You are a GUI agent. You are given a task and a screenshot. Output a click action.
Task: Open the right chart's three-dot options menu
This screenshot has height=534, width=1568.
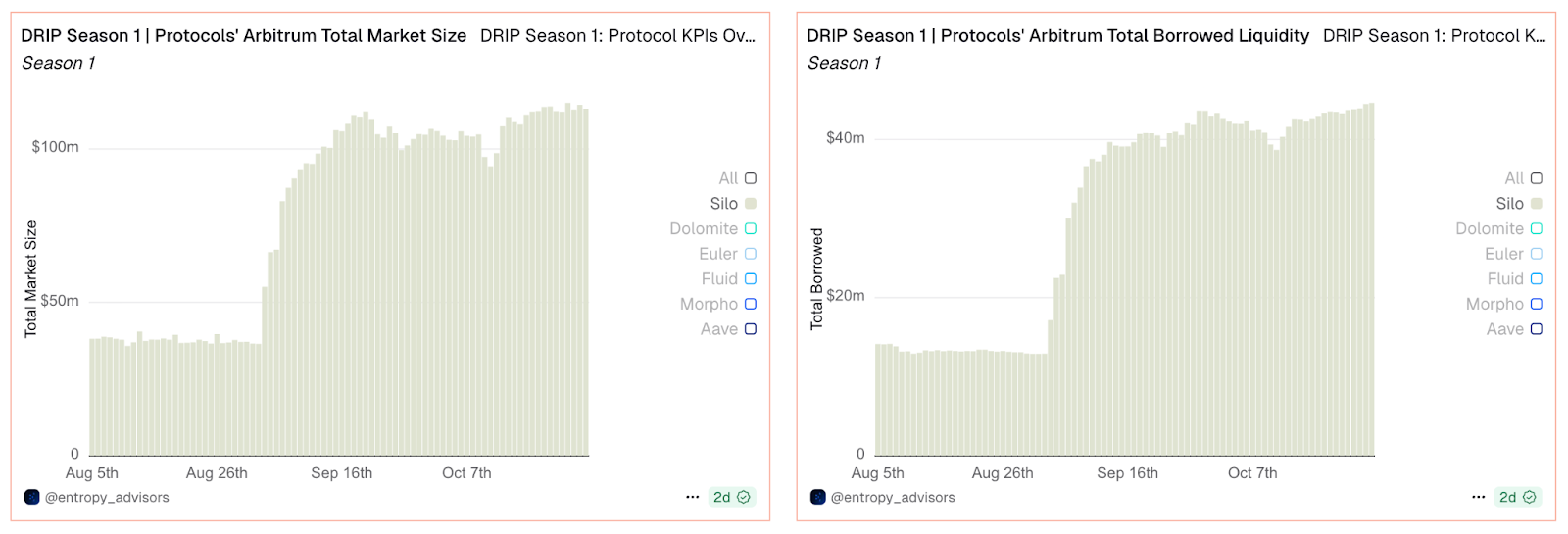pyautogui.click(x=1478, y=497)
